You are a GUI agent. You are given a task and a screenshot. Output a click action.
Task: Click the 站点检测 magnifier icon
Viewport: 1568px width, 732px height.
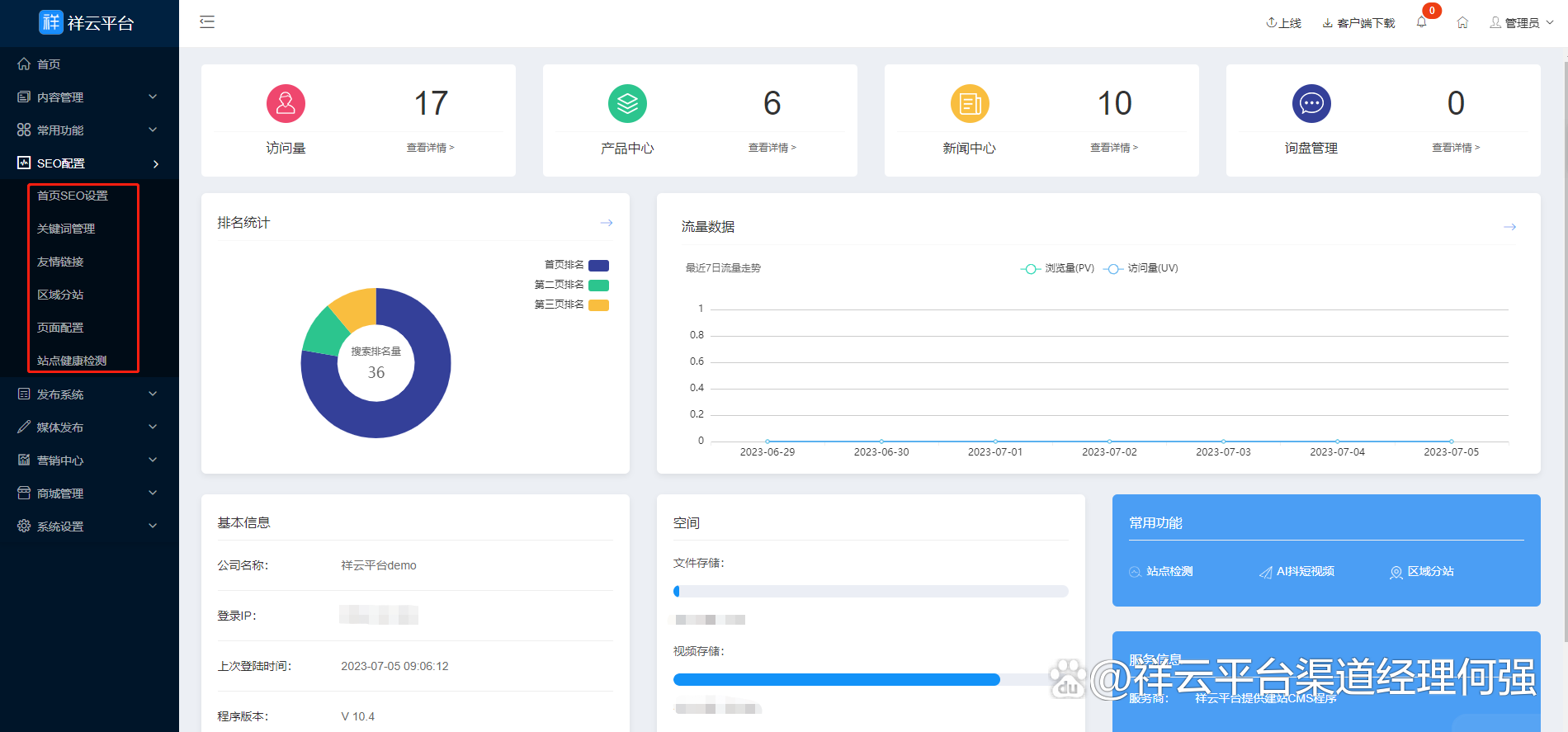pos(1136,572)
